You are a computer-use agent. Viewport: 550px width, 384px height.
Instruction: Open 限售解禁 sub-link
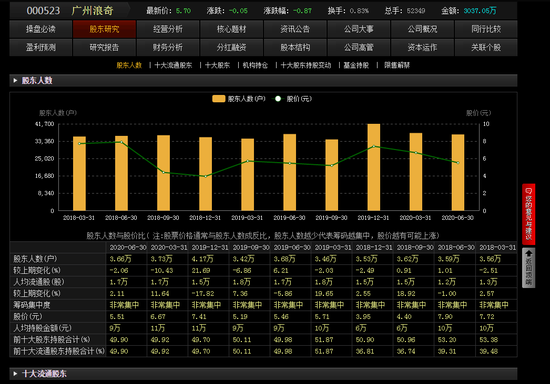[397, 65]
